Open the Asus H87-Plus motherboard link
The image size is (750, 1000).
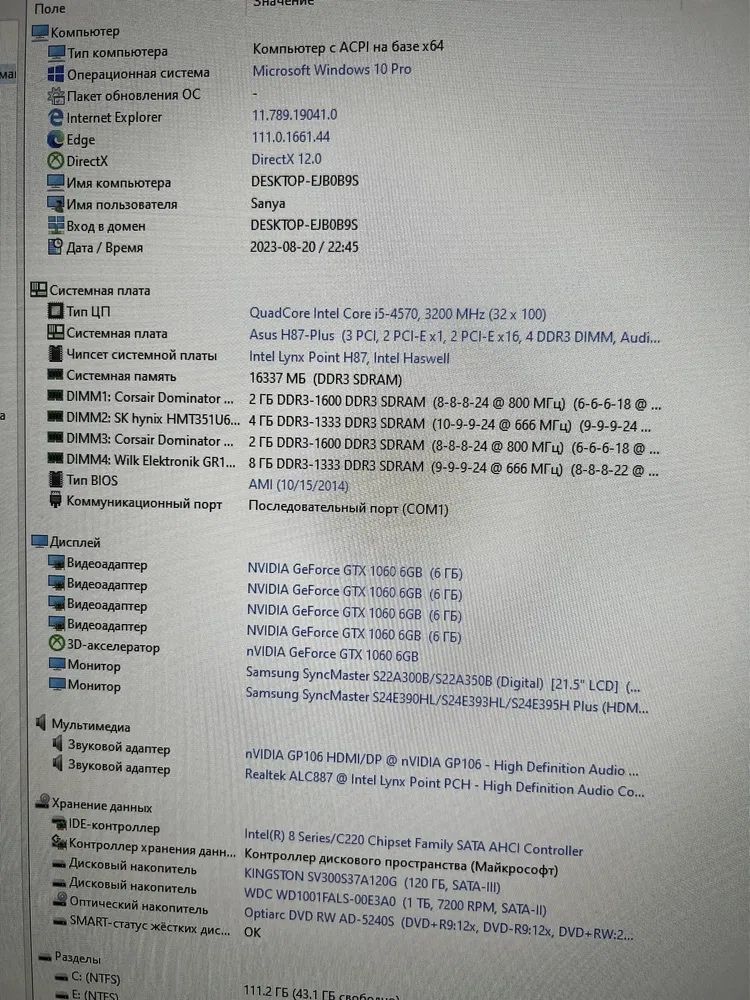455,336
